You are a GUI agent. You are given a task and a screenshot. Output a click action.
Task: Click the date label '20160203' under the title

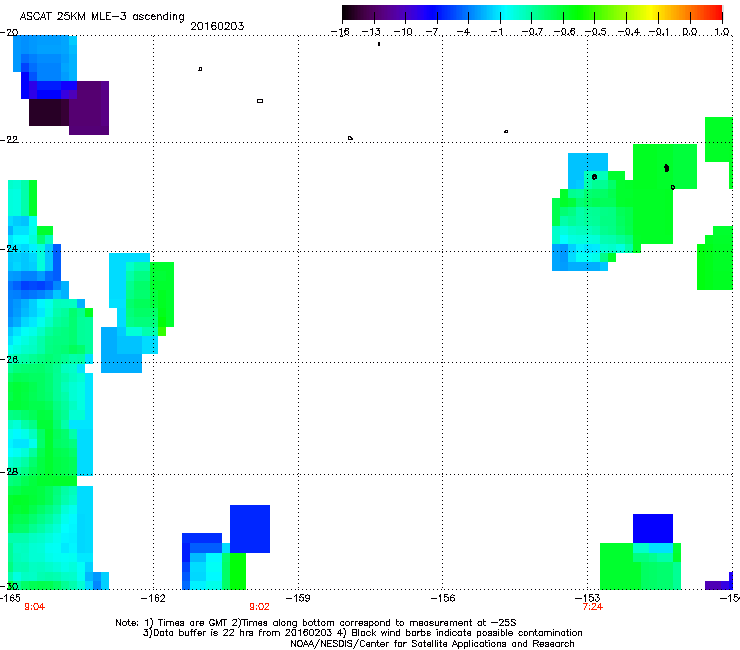[x=217, y=26]
